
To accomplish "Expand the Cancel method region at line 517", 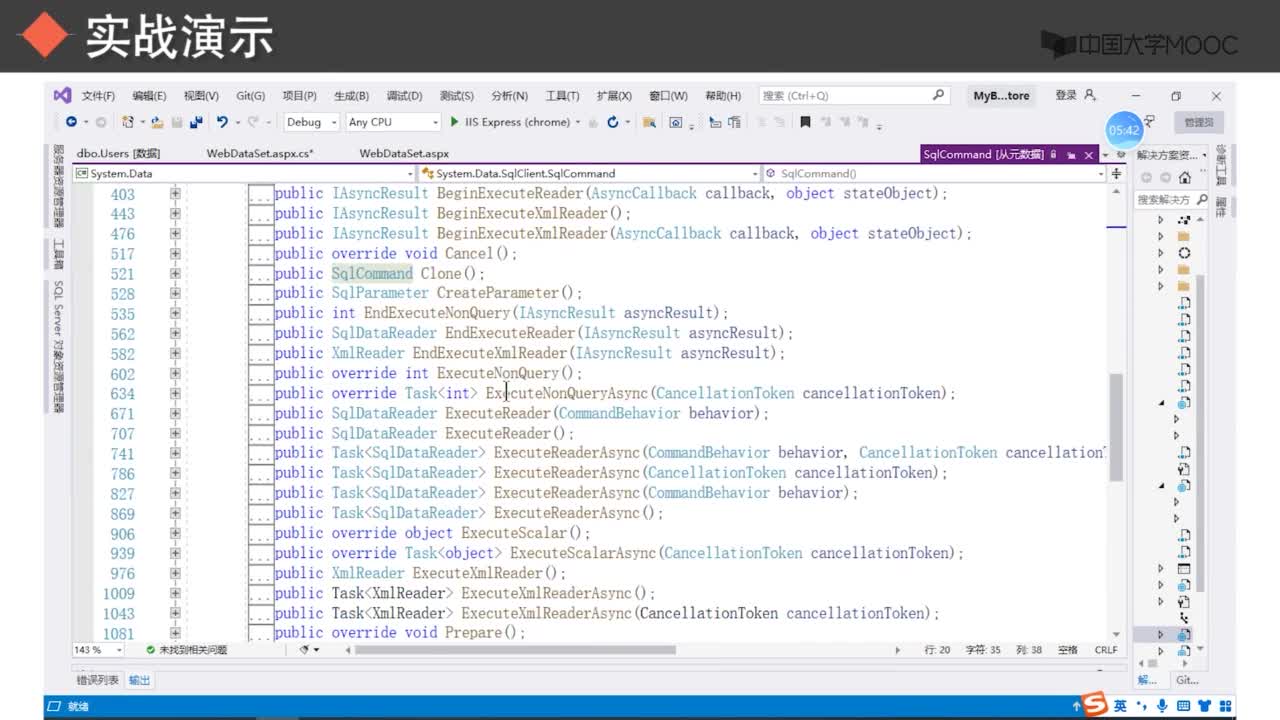I will tap(175, 253).
